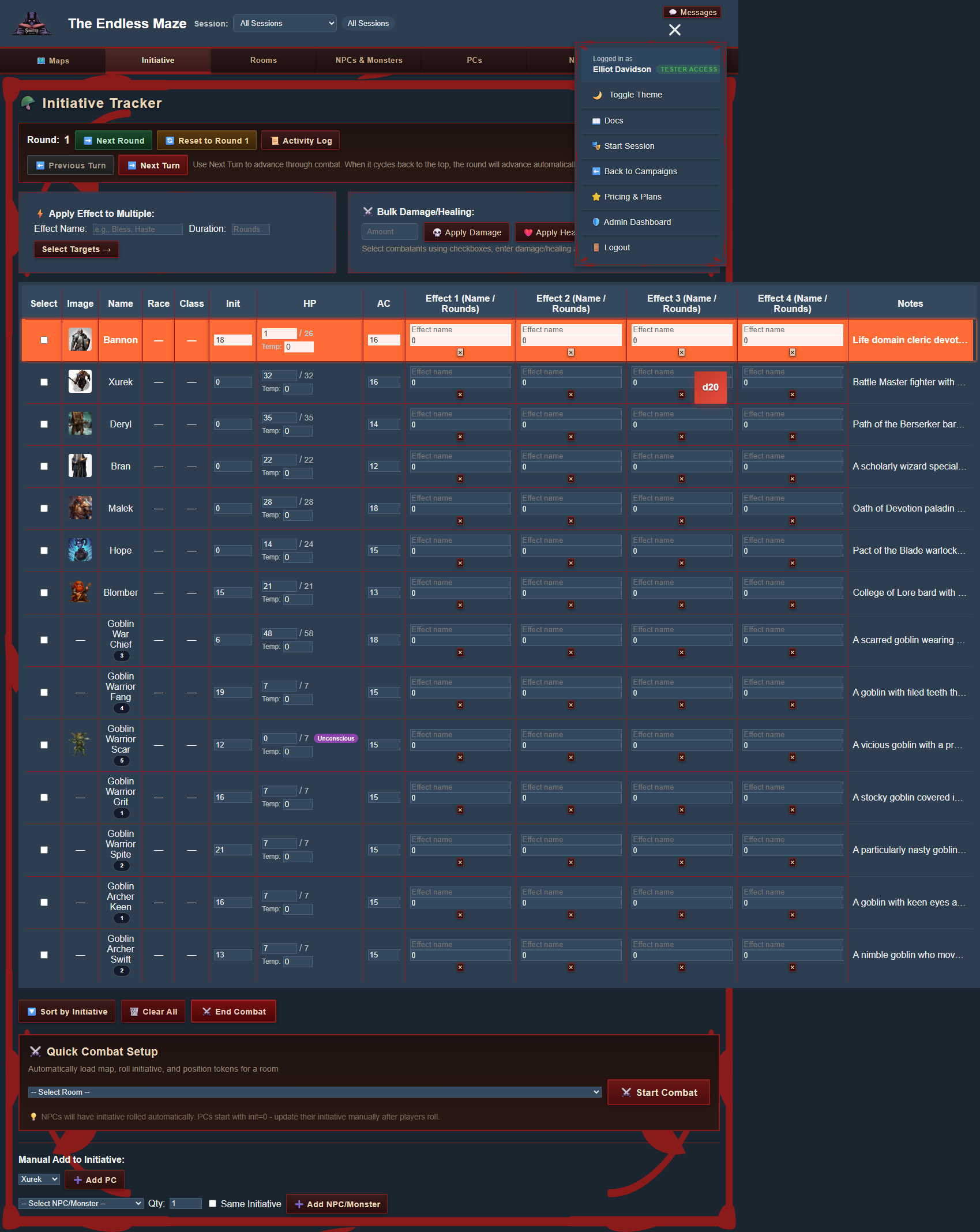Edit Bannon's current HP input field
The height and width of the screenshot is (1232, 980).
(x=279, y=333)
